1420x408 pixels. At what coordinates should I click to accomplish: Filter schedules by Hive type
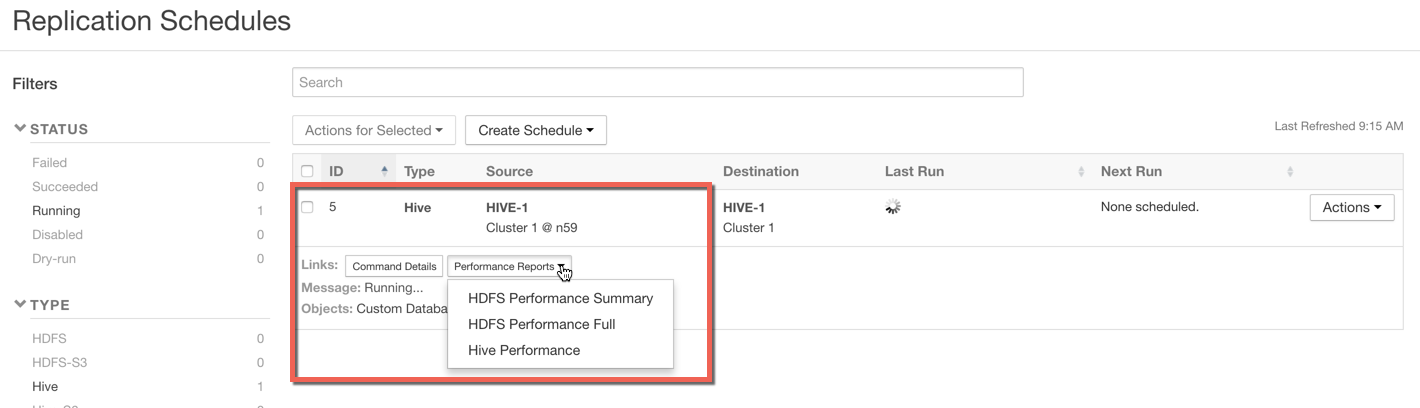click(45, 386)
